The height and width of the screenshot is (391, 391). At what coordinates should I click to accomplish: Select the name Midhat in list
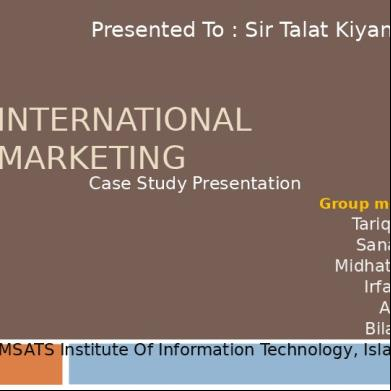click(x=363, y=266)
